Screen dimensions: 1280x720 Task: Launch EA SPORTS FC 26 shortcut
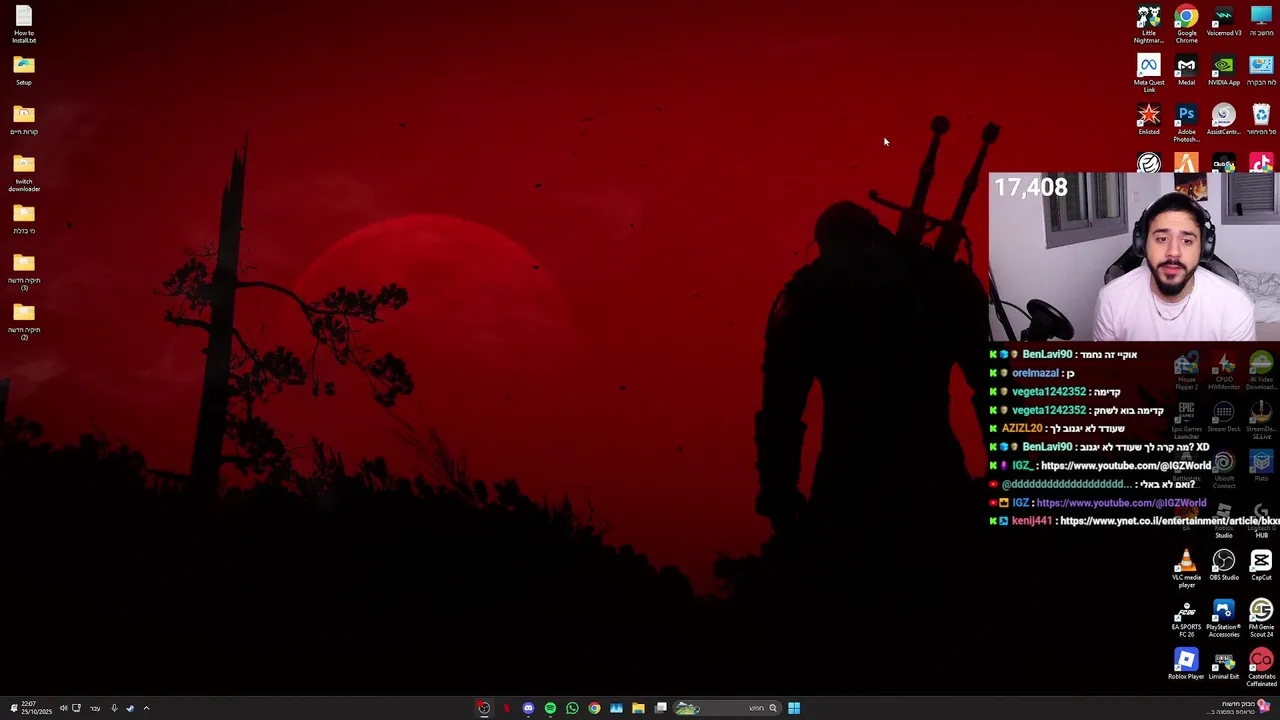1186,618
